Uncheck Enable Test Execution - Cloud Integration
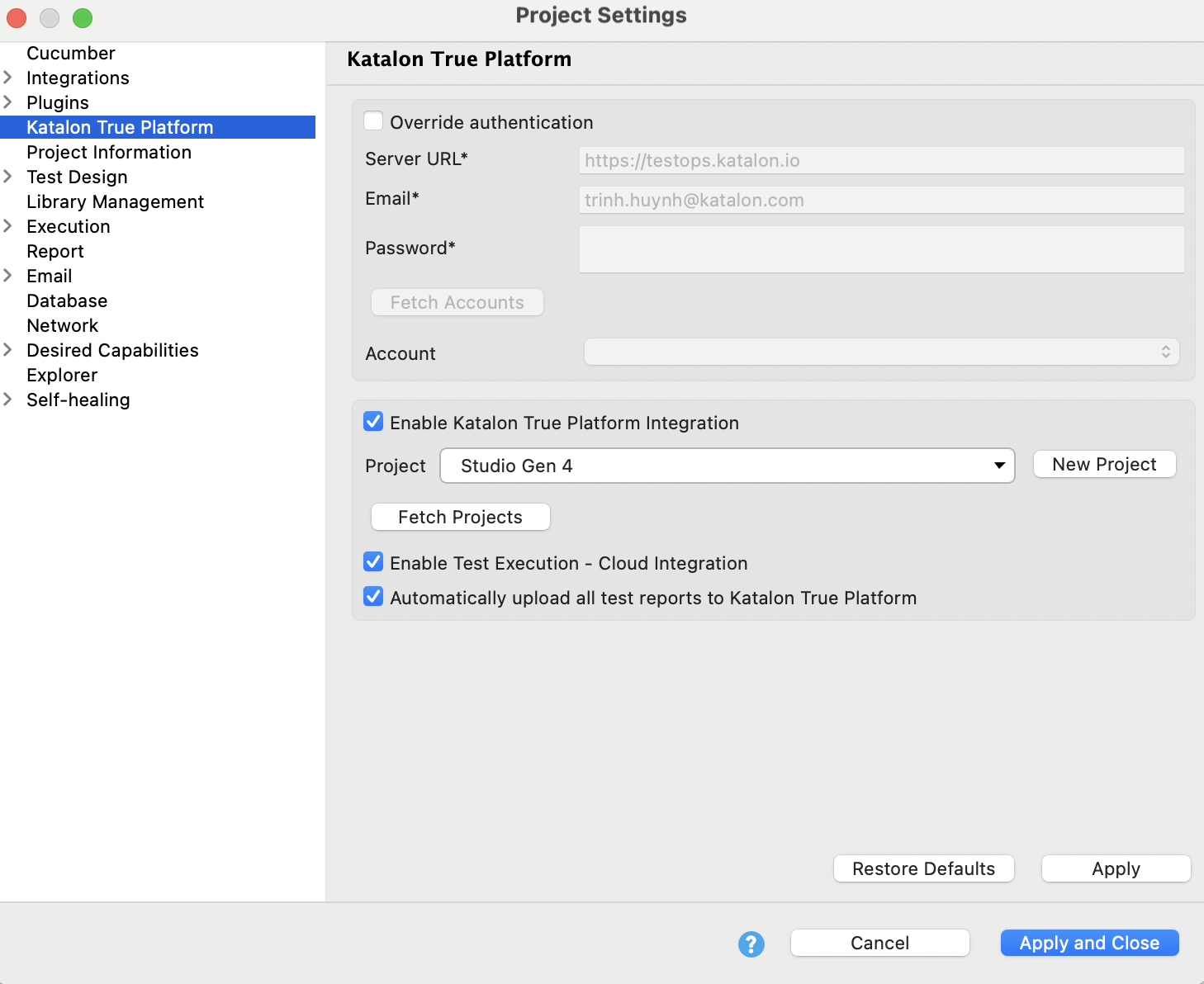 pos(373,561)
